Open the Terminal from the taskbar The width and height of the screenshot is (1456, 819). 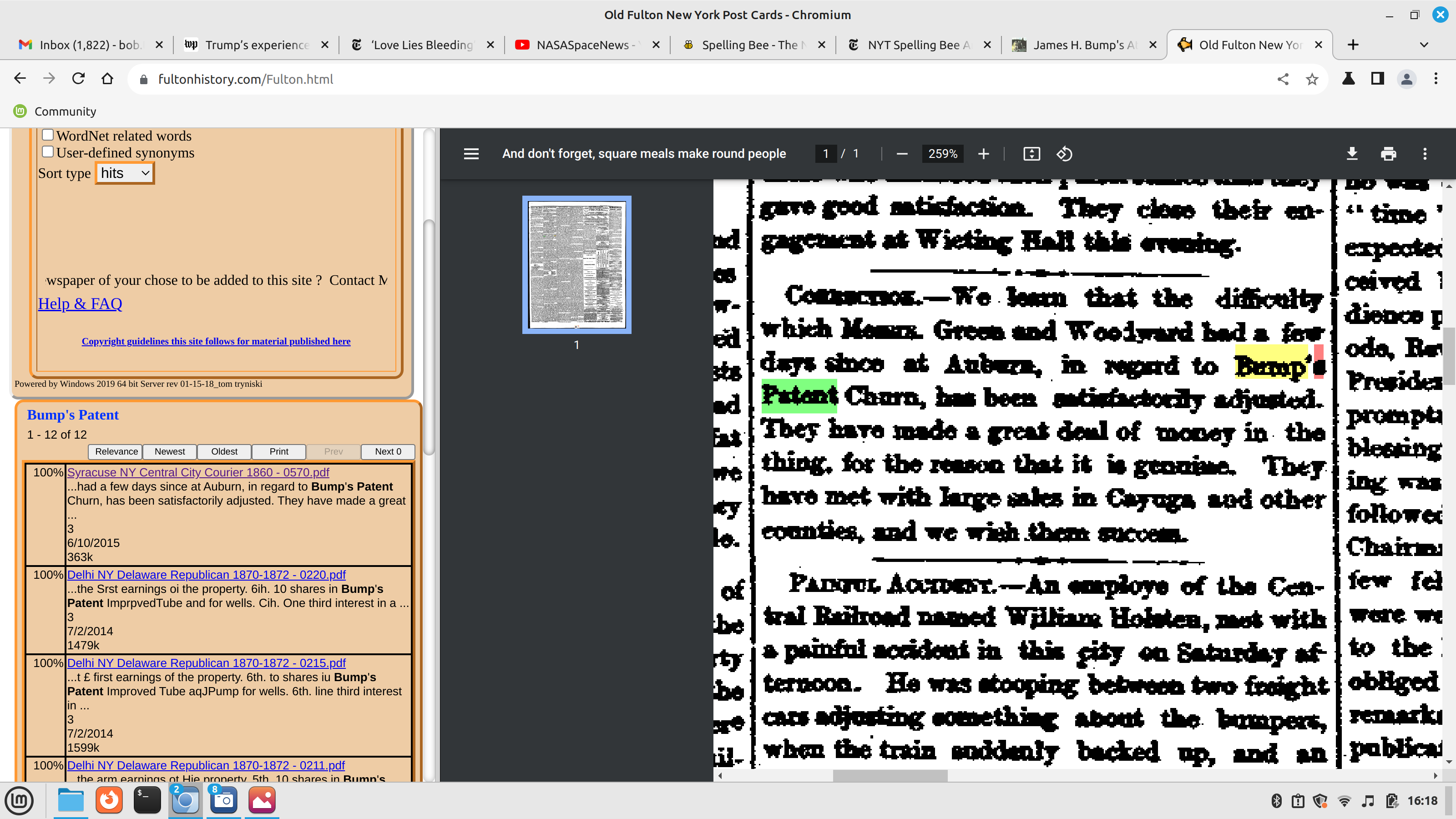147,800
